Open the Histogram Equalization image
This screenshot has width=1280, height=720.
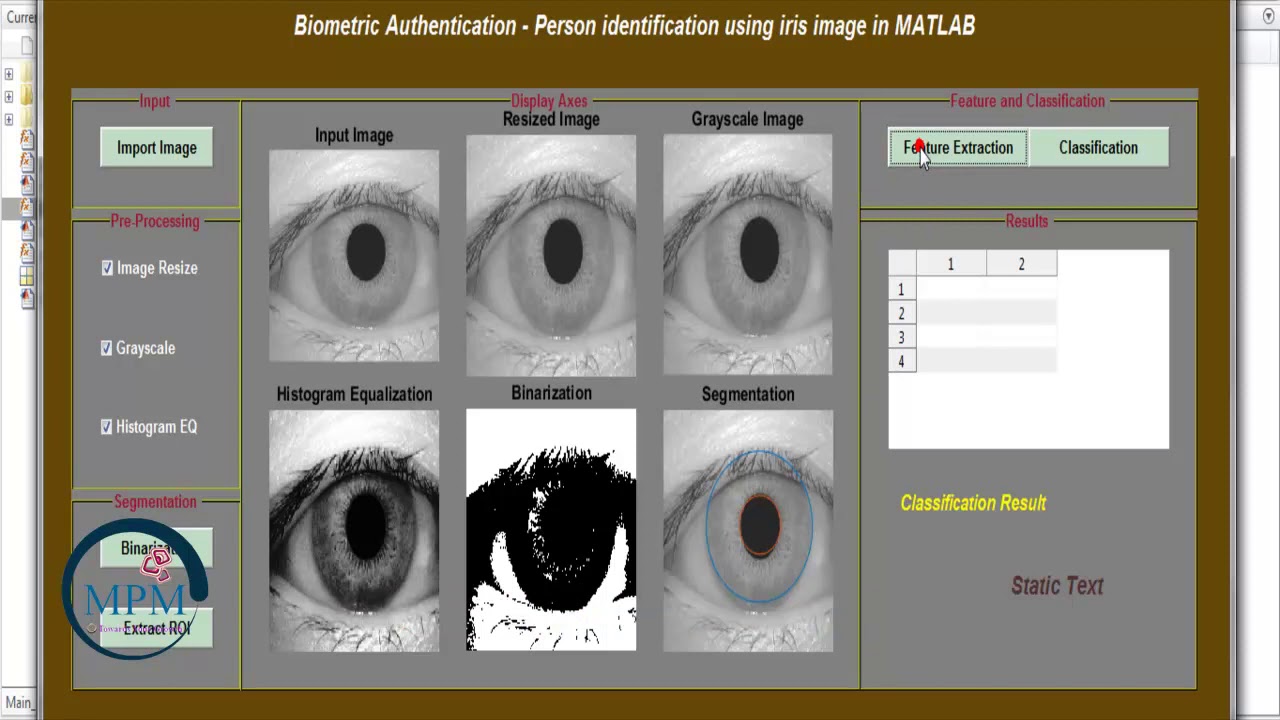(x=354, y=530)
